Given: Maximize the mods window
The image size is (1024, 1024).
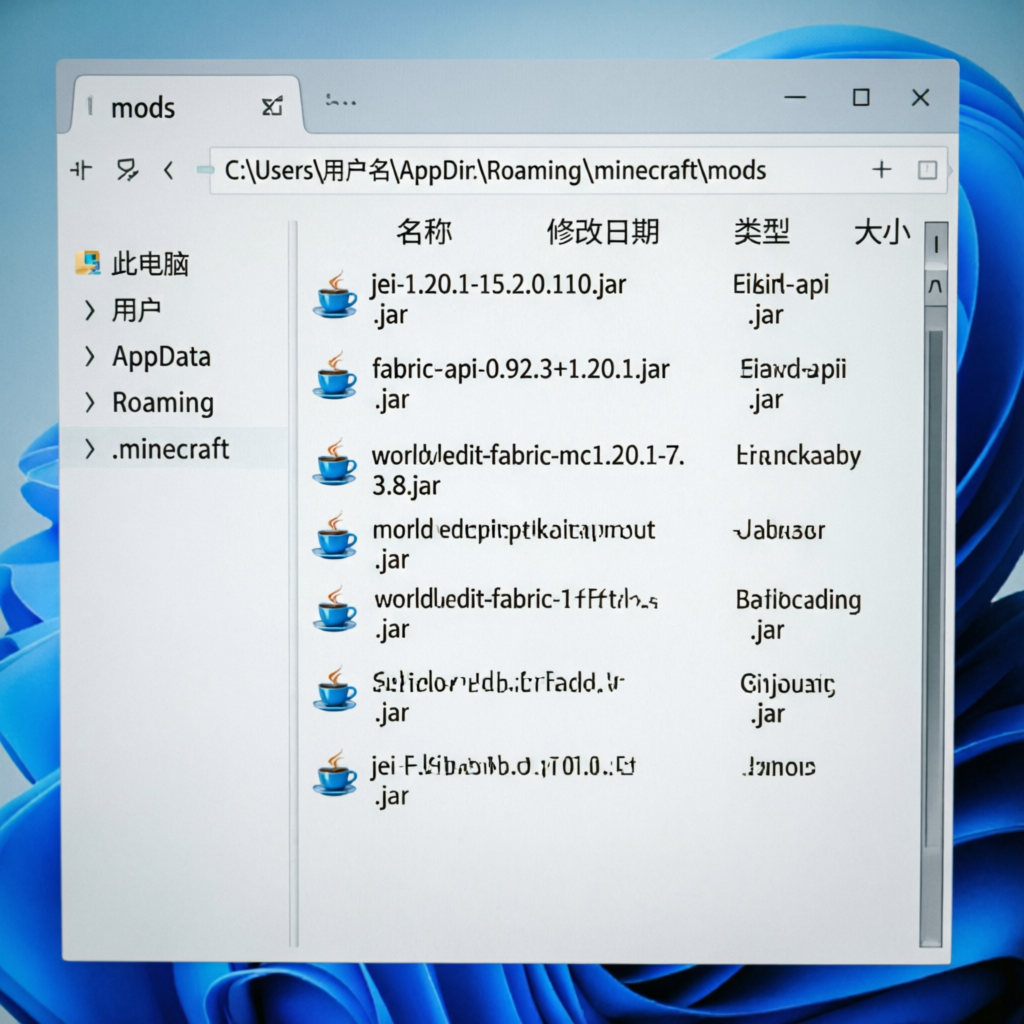Looking at the screenshot, I should pos(861,97).
